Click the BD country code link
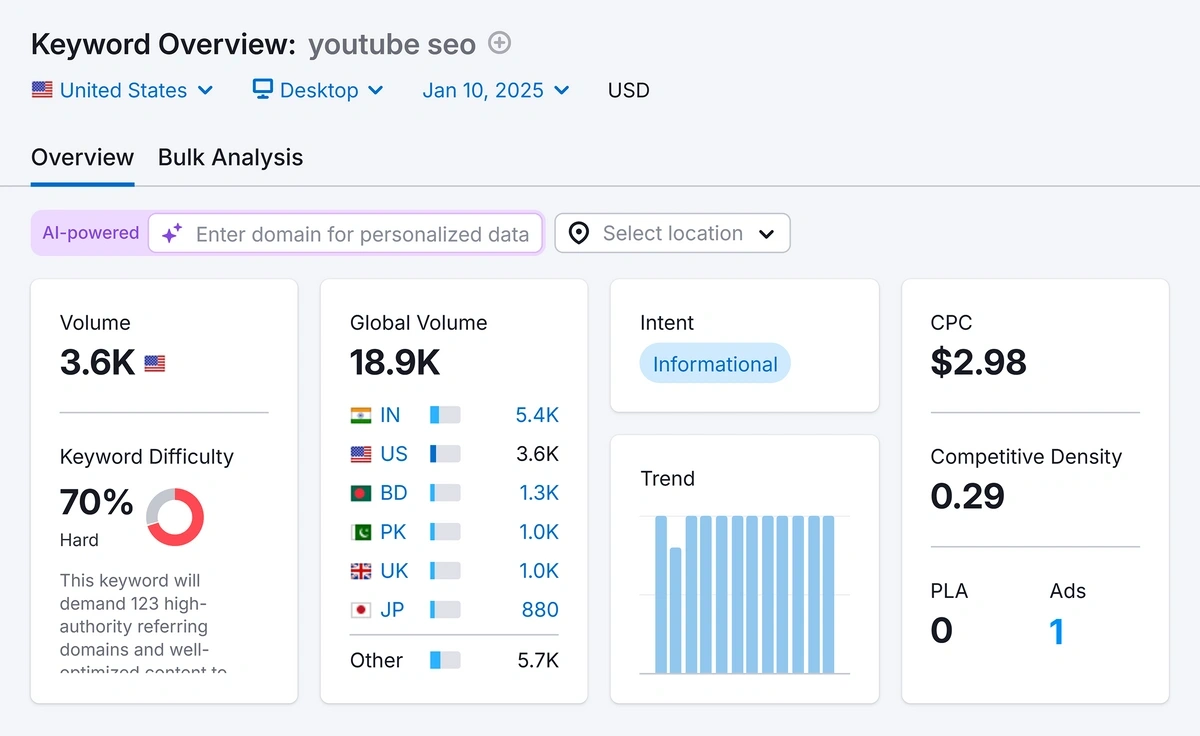This screenshot has width=1200, height=736. 393,493
